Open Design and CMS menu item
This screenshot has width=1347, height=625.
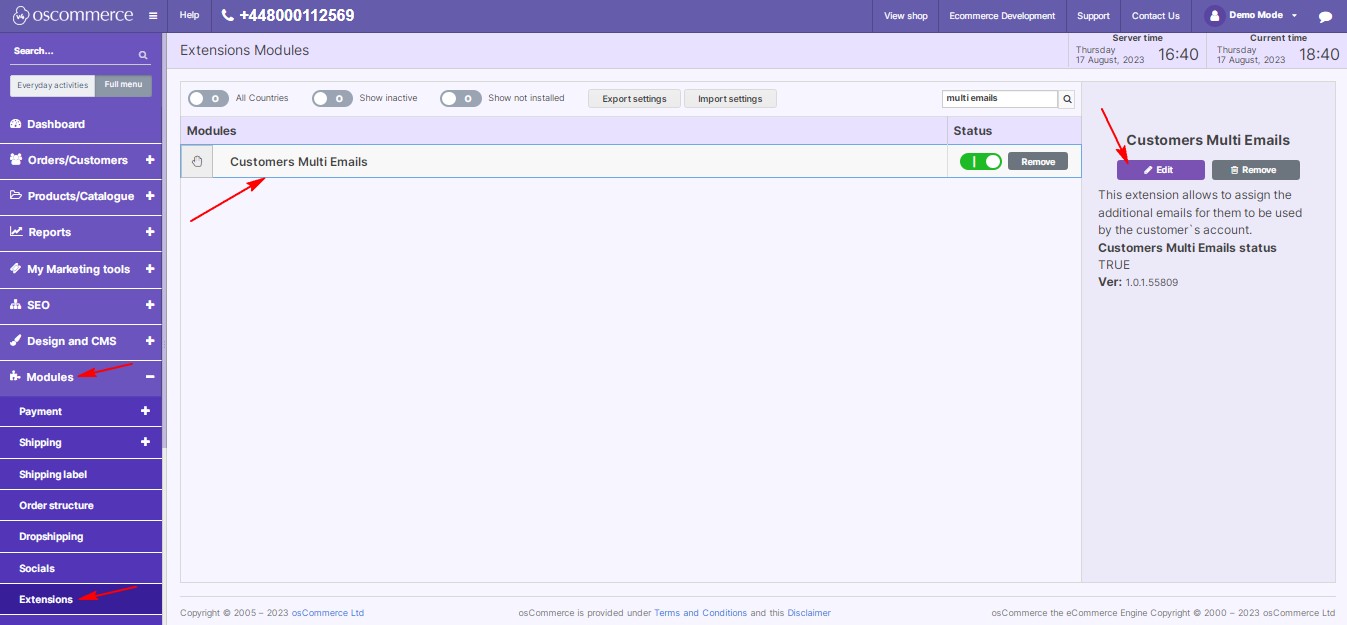[81, 341]
